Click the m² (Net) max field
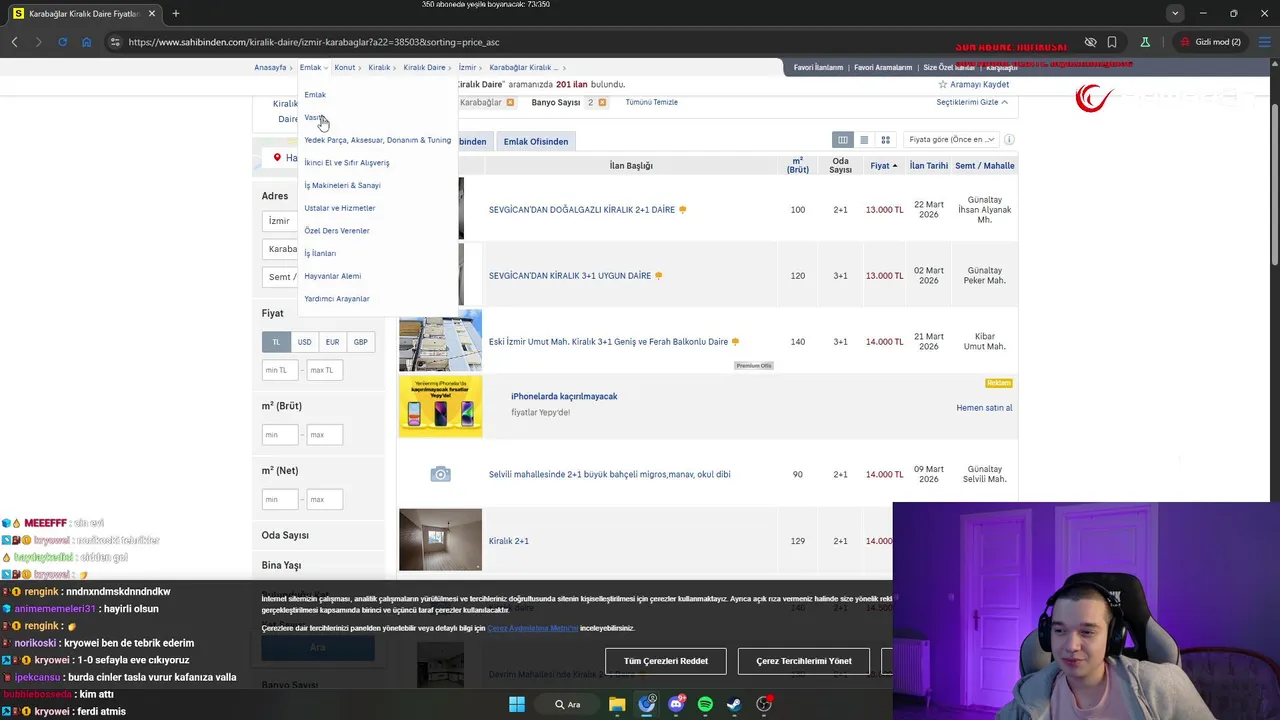 click(x=325, y=499)
